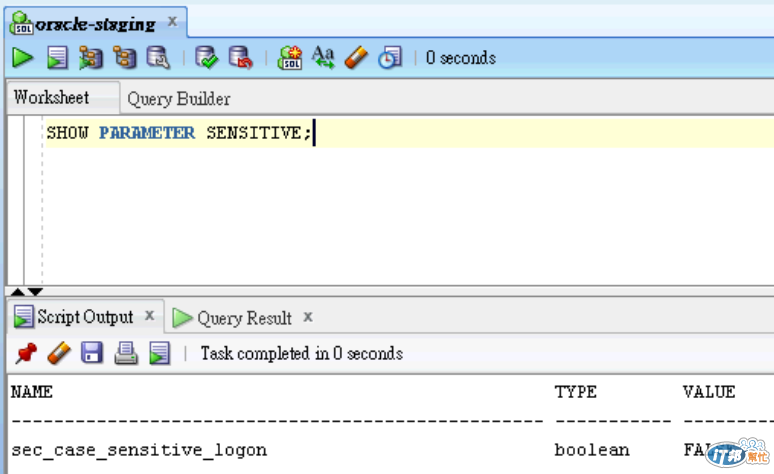
Task: Close the Script Output tab
Action: (150, 316)
